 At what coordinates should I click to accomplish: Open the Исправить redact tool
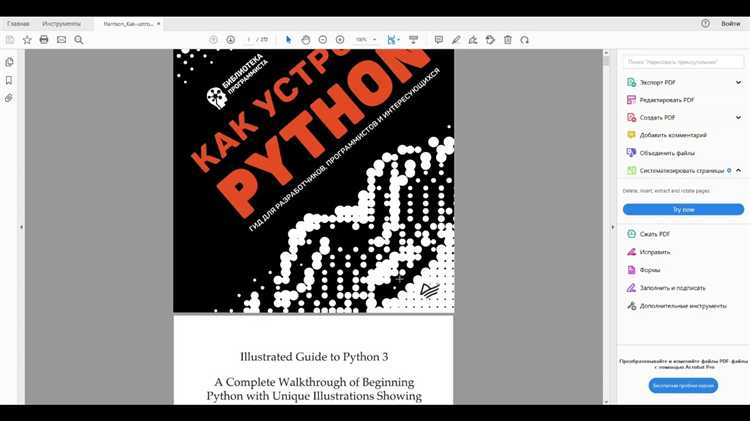[654, 252]
